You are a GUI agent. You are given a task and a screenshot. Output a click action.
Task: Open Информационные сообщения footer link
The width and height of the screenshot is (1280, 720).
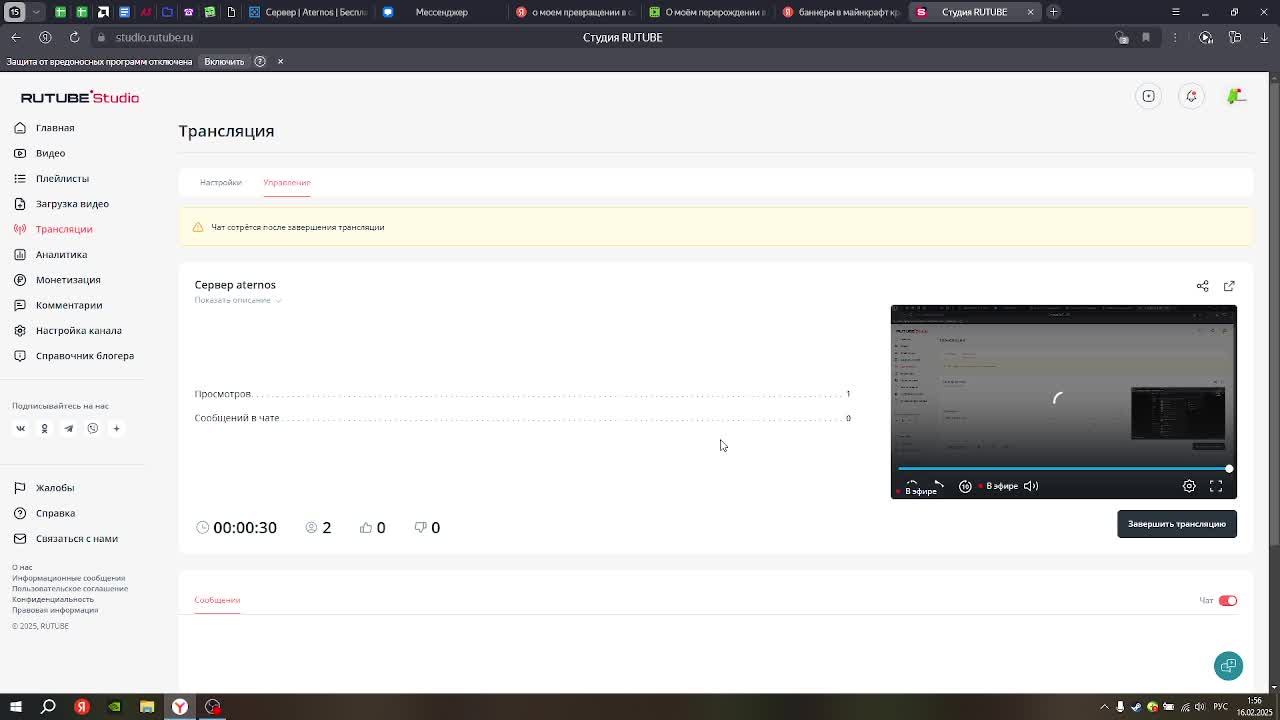(x=68, y=578)
